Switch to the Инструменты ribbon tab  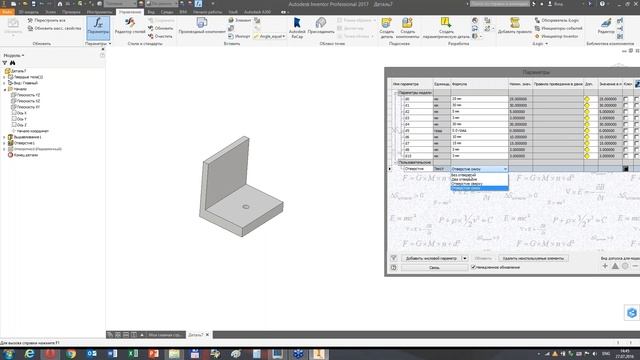pos(99,12)
